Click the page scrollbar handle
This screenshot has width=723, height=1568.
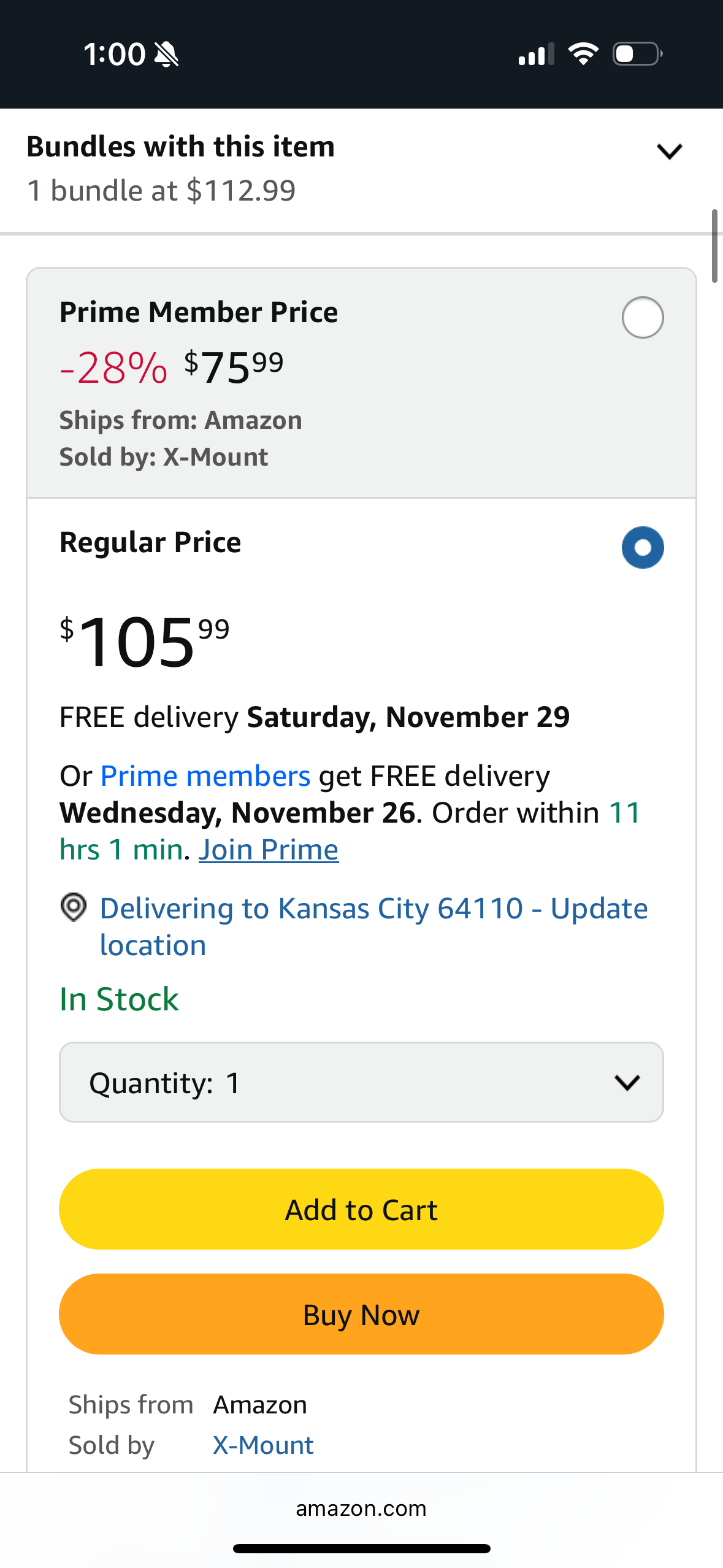714,245
